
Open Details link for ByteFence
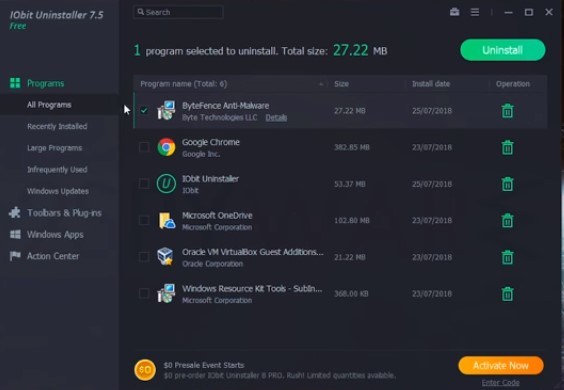pyautogui.click(x=276, y=118)
